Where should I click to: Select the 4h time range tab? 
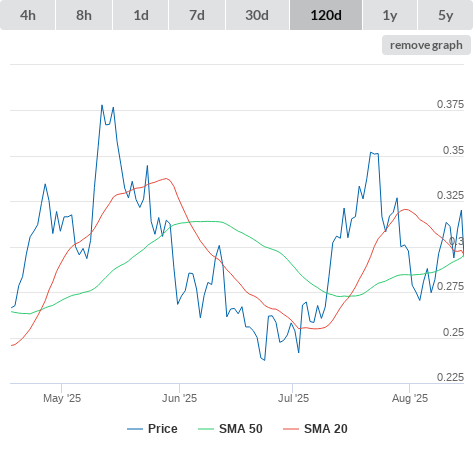(x=28, y=15)
